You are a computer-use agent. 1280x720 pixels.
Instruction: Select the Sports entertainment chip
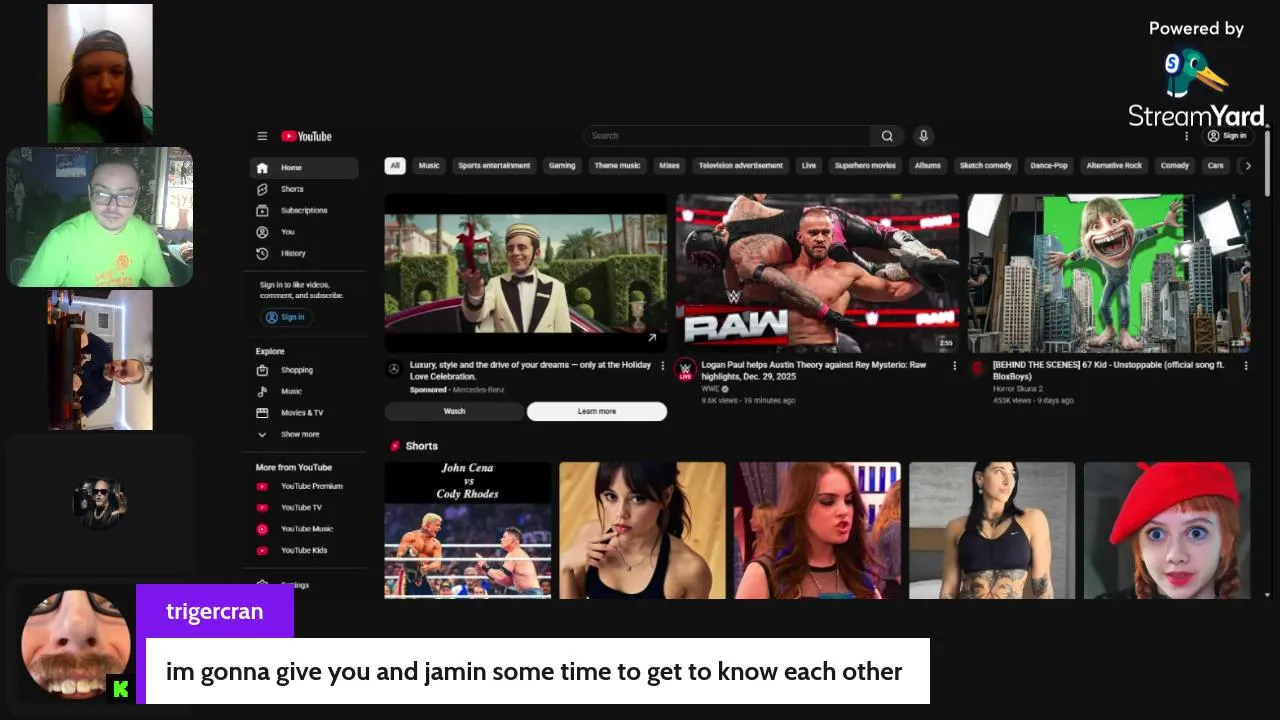(x=494, y=166)
